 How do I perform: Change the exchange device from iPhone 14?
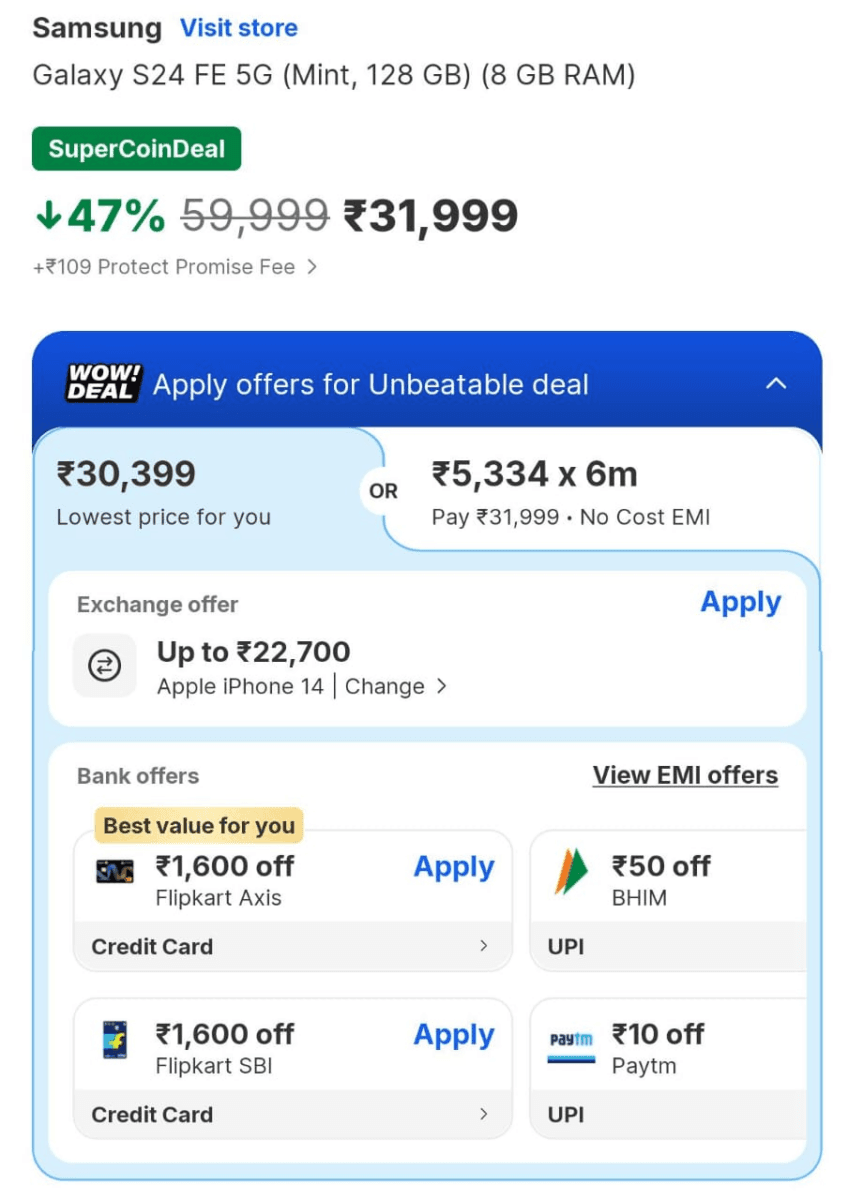396,687
